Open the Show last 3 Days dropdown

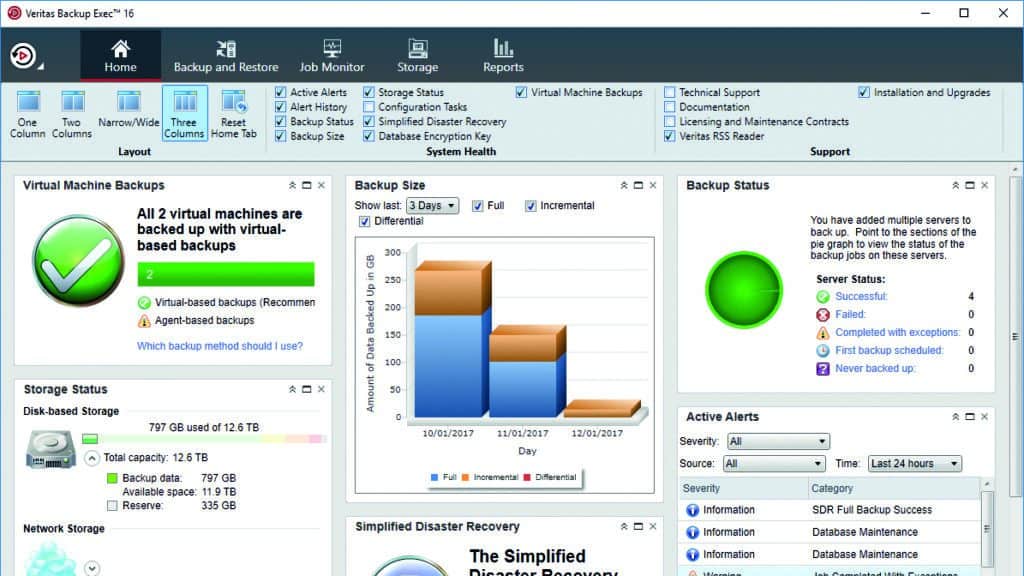click(432, 206)
